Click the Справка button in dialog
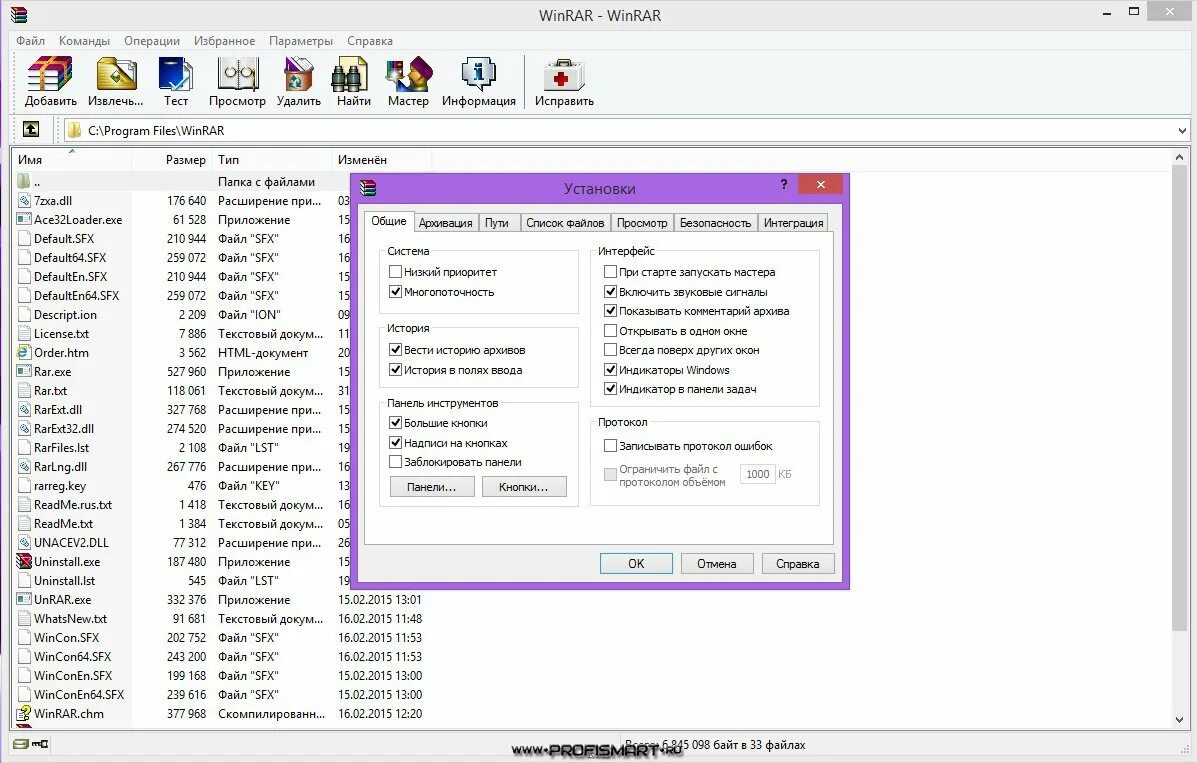This screenshot has height=763, width=1197. click(x=798, y=564)
